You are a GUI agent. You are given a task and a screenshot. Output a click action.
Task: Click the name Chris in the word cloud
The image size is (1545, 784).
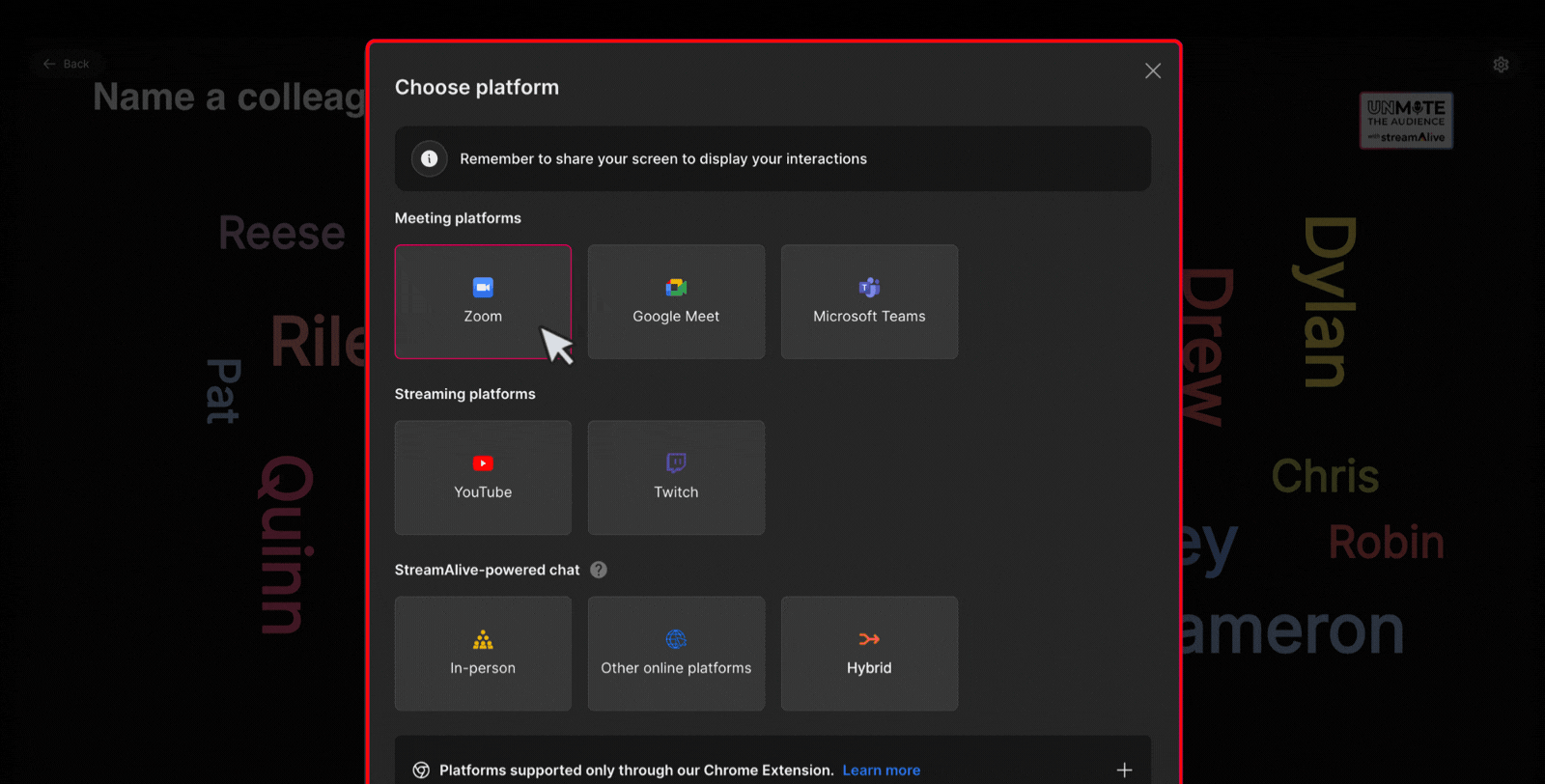tap(1325, 476)
